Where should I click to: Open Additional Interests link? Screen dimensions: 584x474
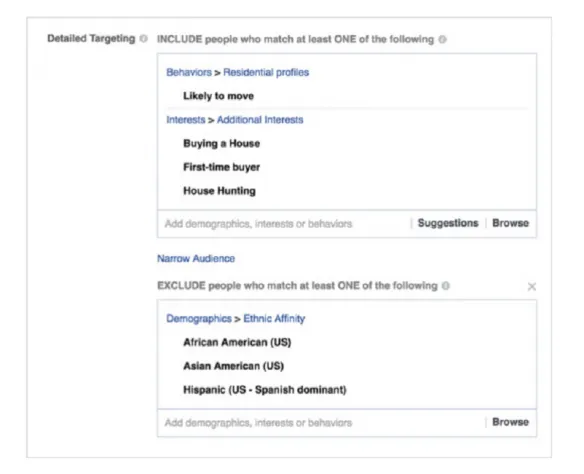click(260, 120)
